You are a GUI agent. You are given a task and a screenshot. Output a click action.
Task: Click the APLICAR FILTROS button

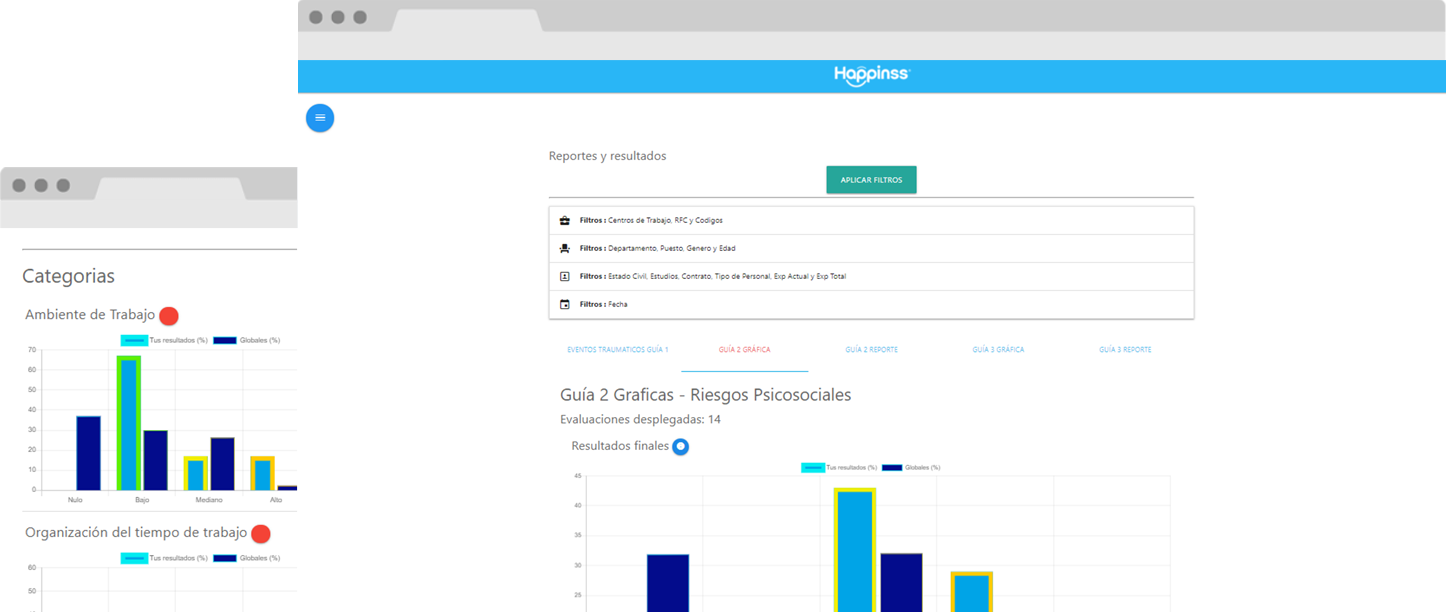871,180
